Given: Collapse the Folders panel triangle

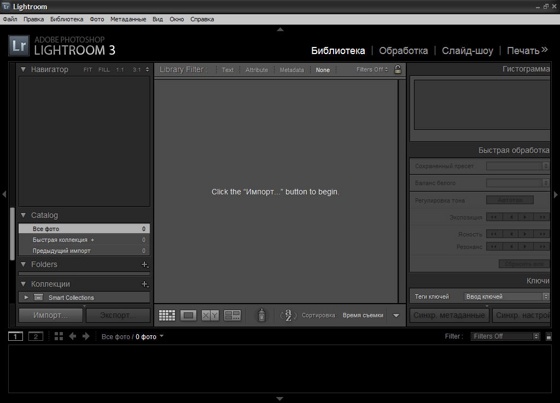Looking at the screenshot, I should point(23,264).
